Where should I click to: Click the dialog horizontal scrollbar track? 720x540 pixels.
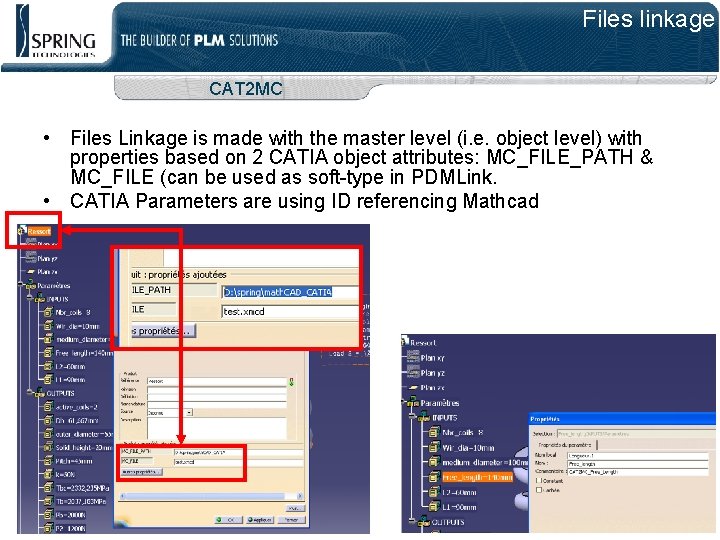click(x=211, y=496)
